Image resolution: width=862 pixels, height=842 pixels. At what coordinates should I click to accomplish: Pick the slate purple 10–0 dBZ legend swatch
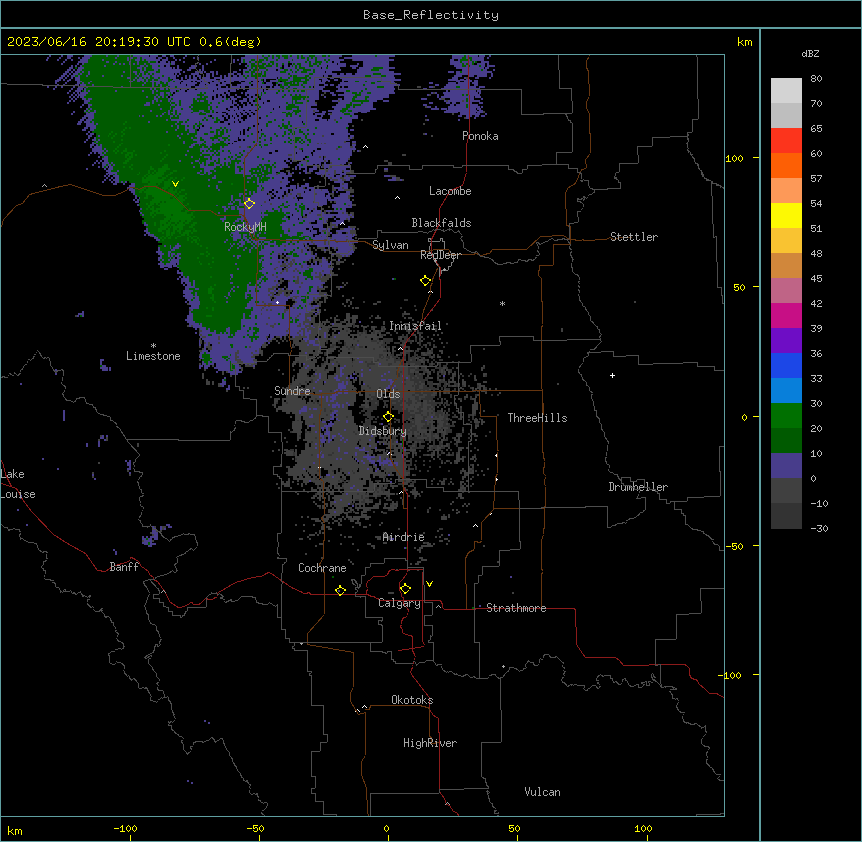click(786, 466)
